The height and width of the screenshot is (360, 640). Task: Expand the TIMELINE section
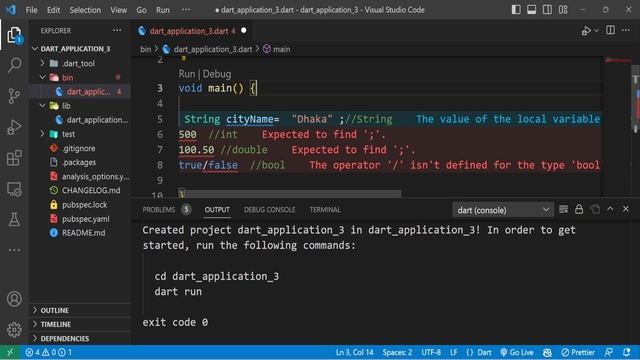pyautogui.click(x=80, y=324)
